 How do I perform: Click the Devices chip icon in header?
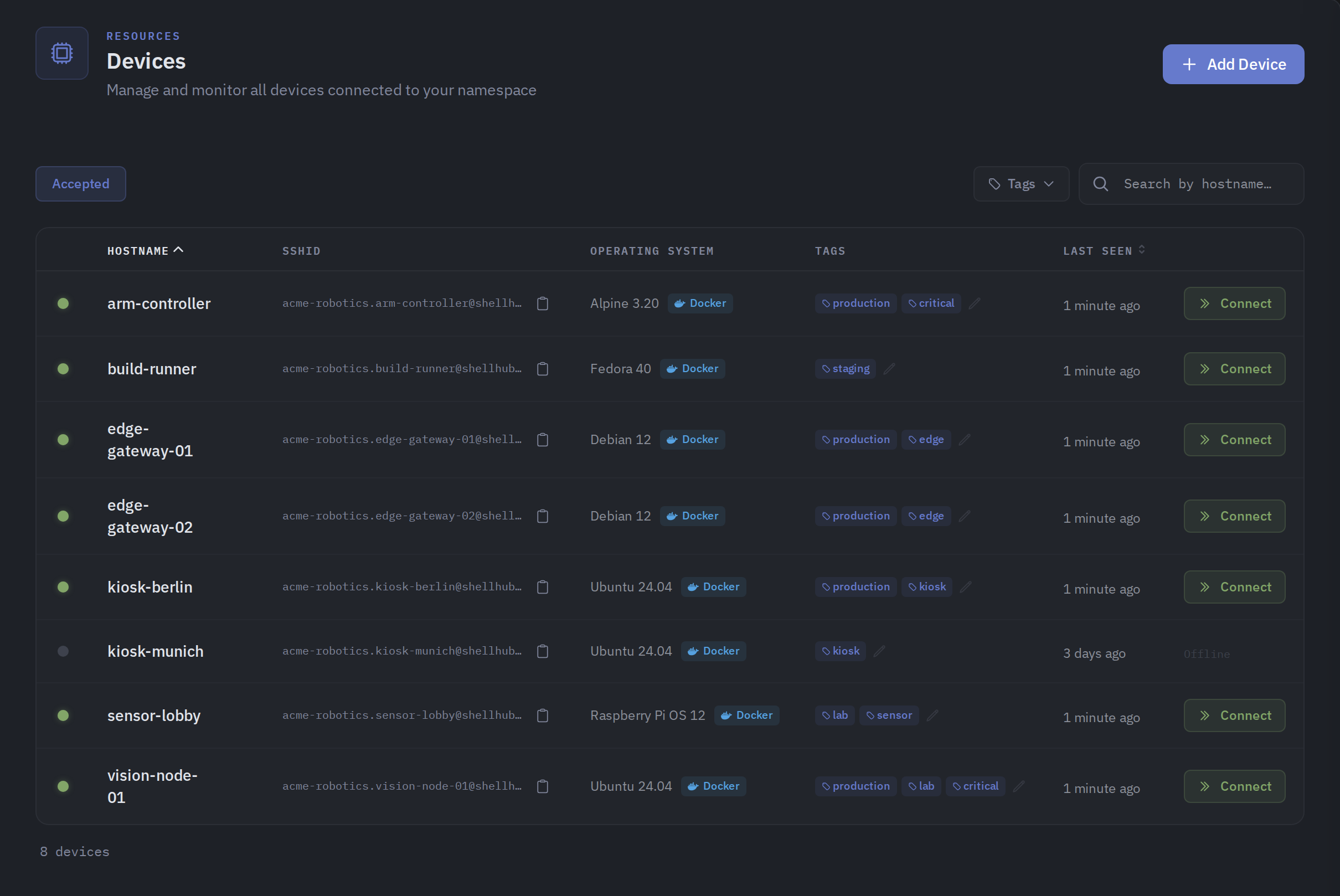point(61,53)
